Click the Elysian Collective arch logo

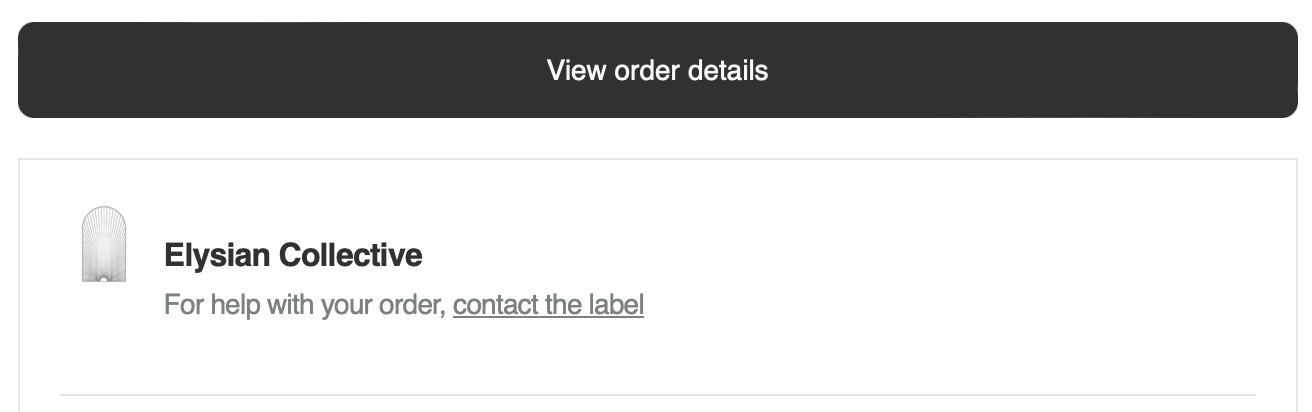click(x=104, y=244)
